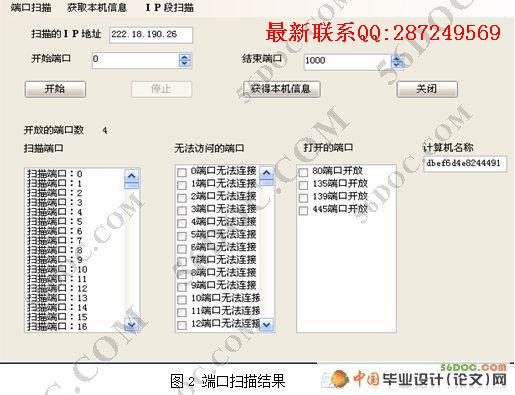Select list row 扫描端口：11
The width and height of the screenshot is (515, 395).
(75, 279)
